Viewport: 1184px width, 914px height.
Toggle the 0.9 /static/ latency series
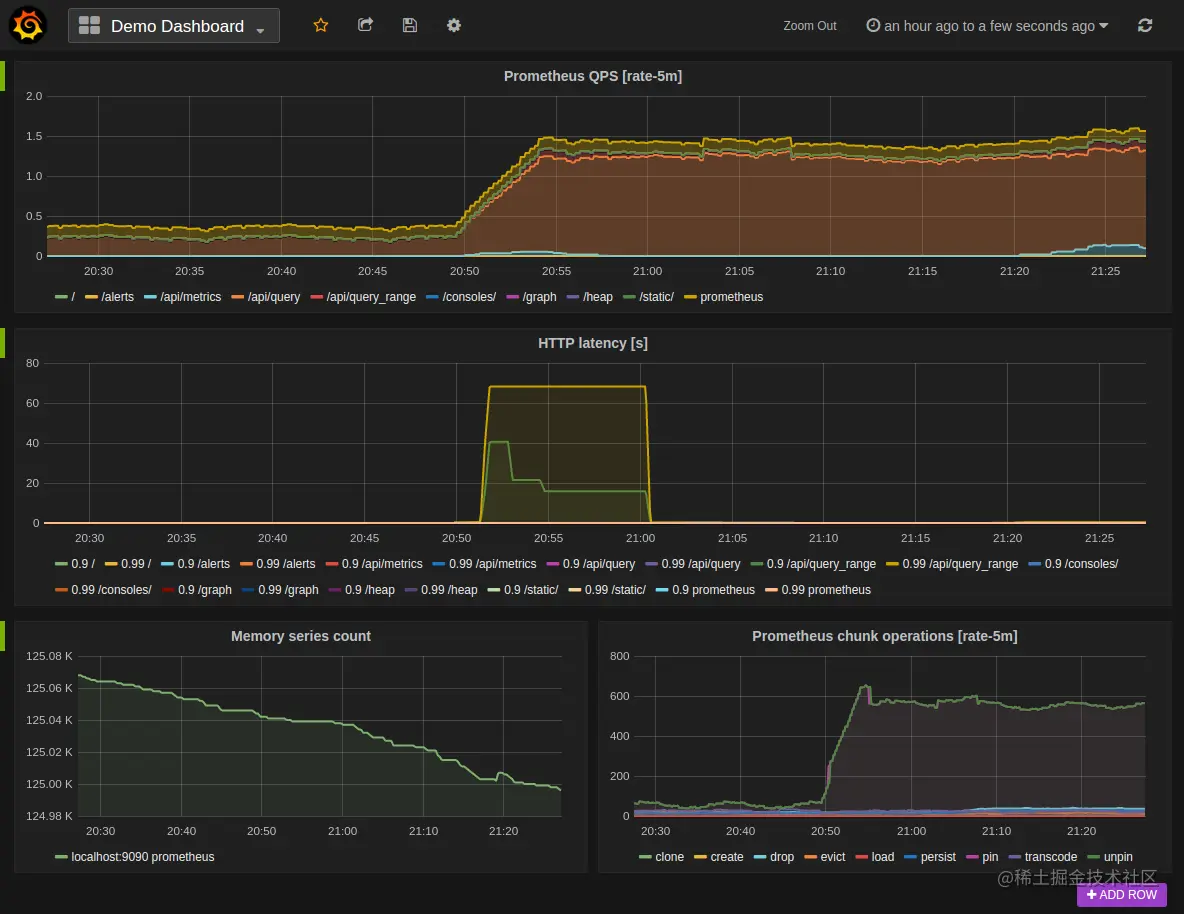click(531, 589)
